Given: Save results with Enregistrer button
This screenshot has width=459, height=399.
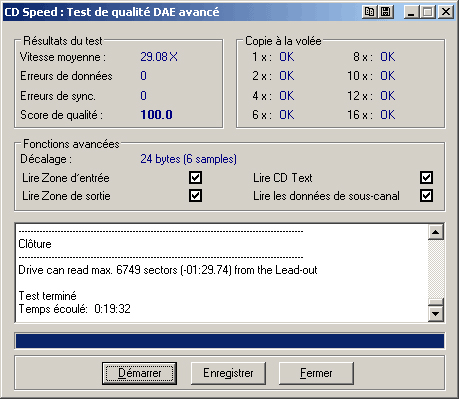Looking at the screenshot, I should 228,373.
